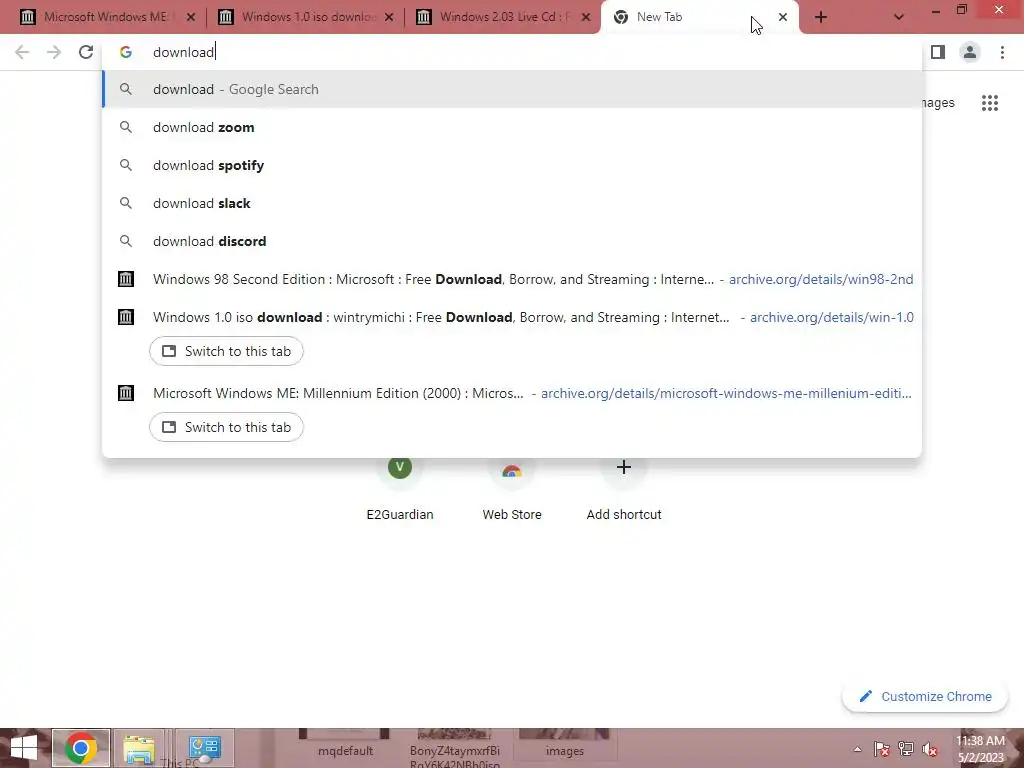The height and width of the screenshot is (768, 1024).
Task: Click the browser forward arrow
Action: pos(54,52)
